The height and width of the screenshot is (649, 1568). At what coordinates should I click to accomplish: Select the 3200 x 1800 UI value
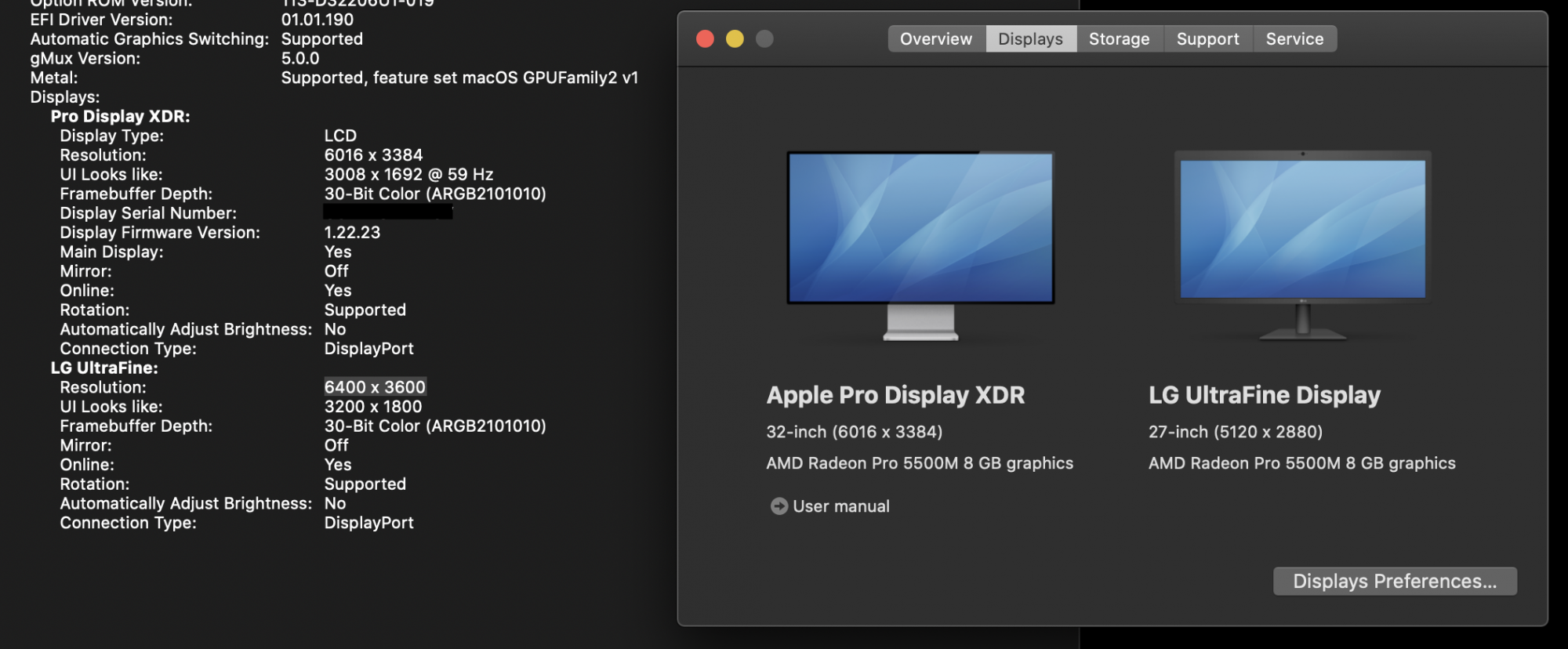[373, 407]
